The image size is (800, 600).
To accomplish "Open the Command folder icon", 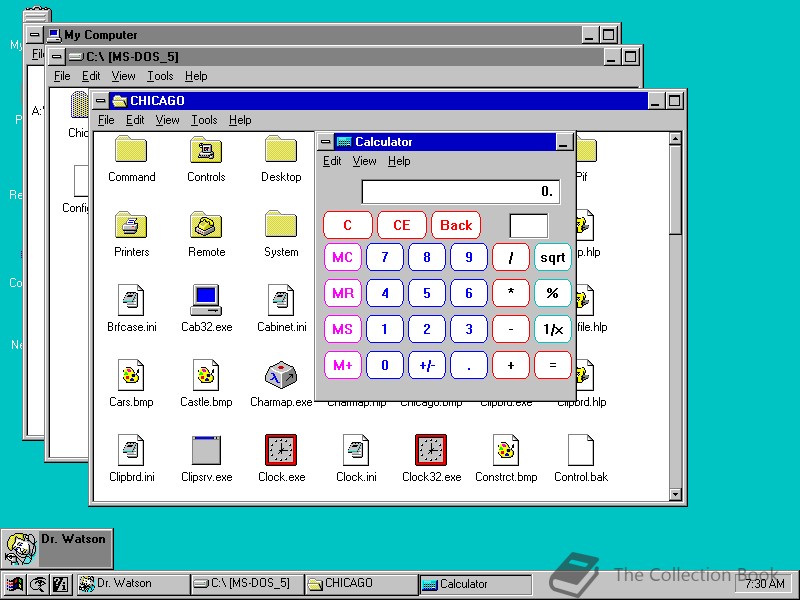I will pos(131,149).
